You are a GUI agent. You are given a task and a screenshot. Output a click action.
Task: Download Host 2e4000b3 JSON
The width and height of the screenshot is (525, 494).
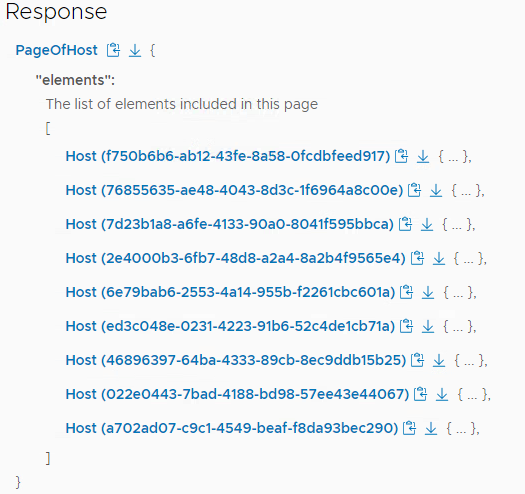tap(439, 258)
